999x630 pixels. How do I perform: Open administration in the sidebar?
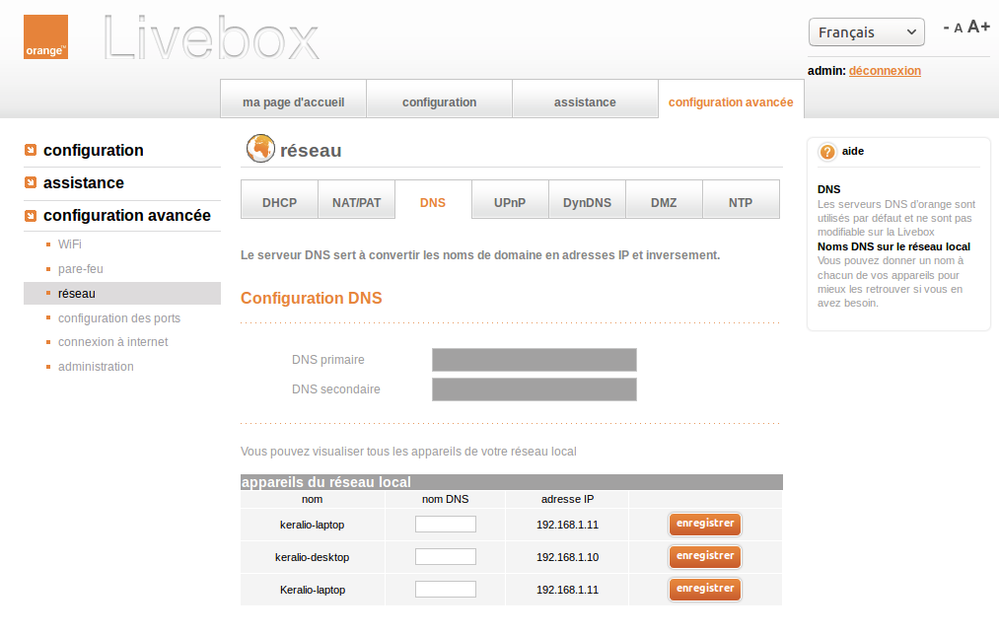[x=96, y=366]
